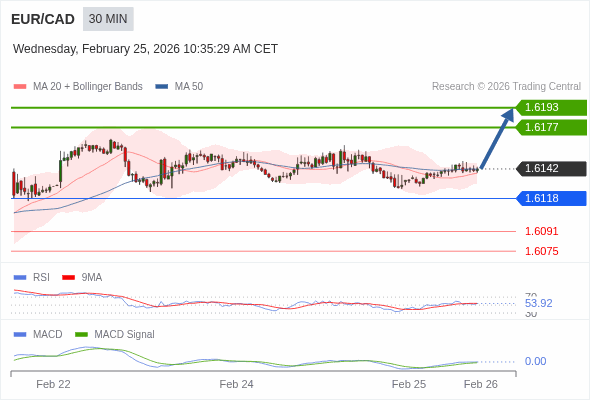The width and height of the screenshot is (590, 400).
Task: Click the 1.6142 current price tag
Action: click(551, 169)
